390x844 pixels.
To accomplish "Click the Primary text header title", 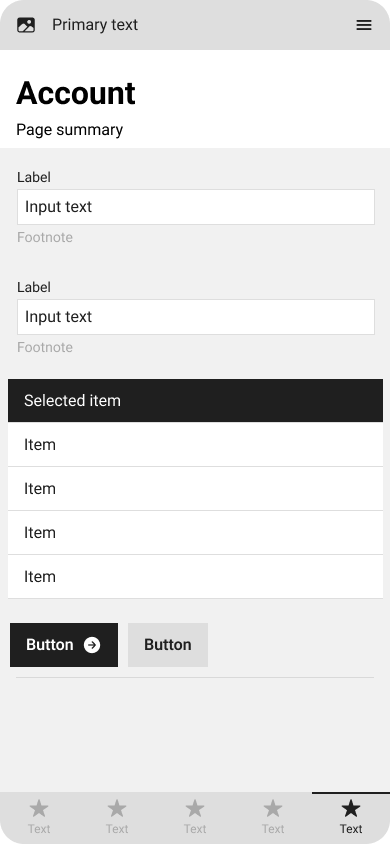I will [95, 25].
